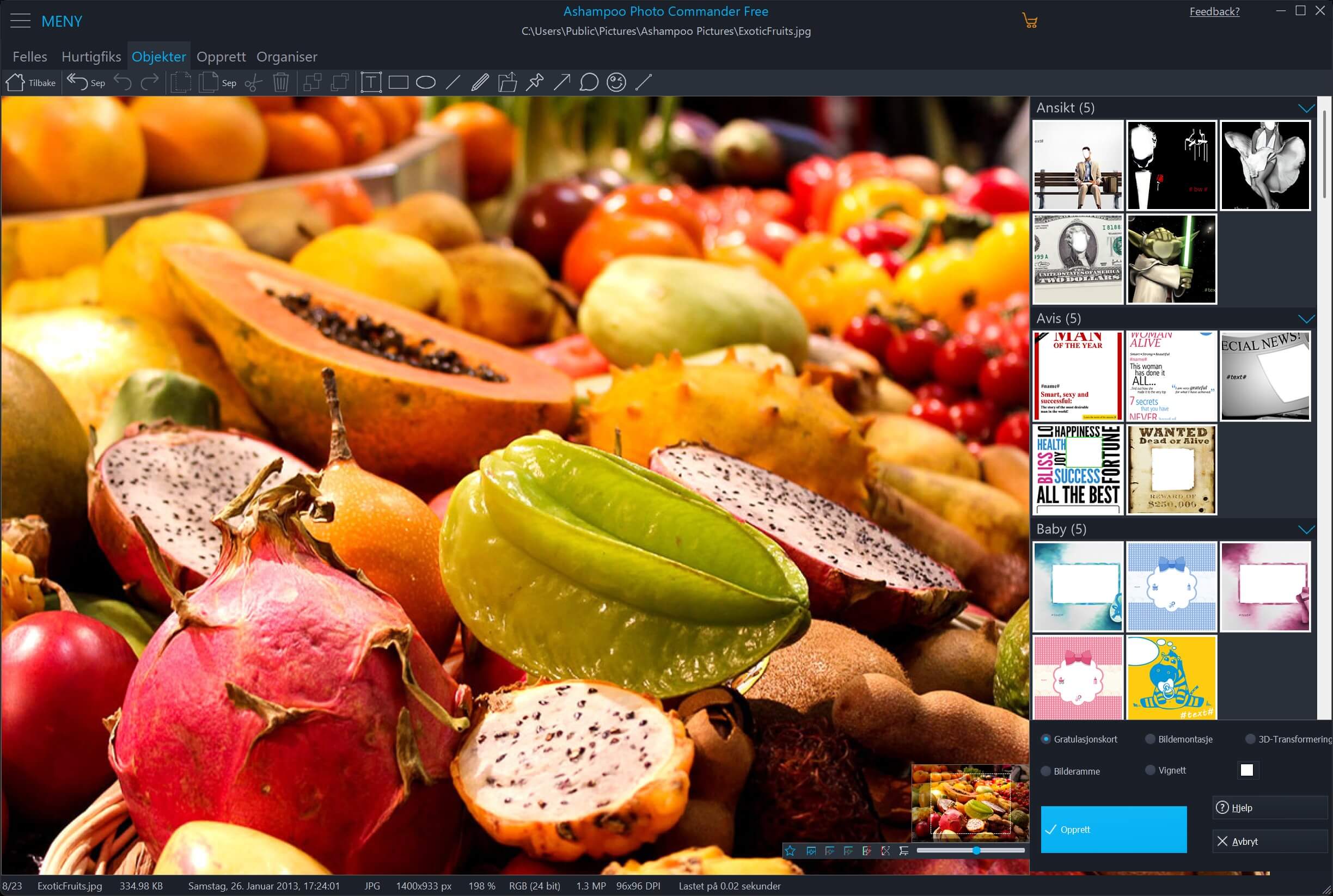Click the pin marker tool

coord(535,83)
